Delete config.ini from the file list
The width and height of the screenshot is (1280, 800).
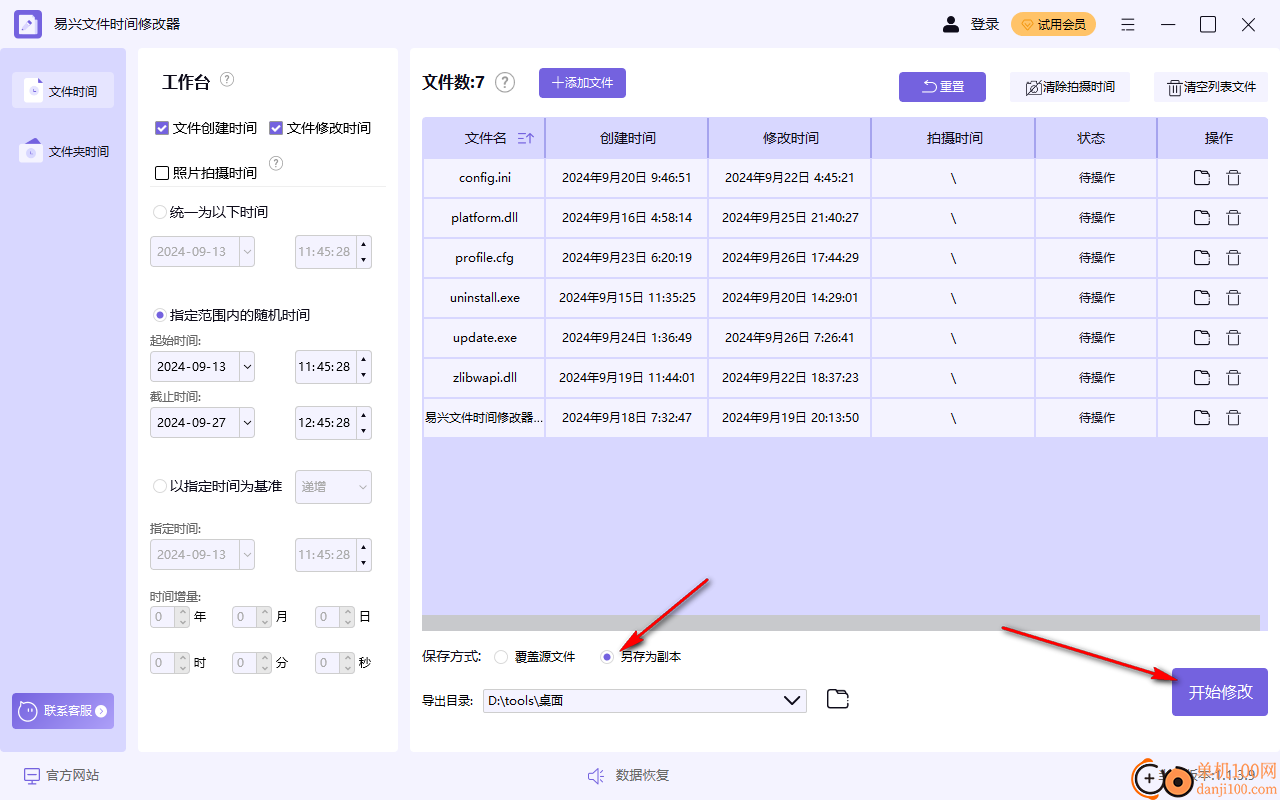[1233, 178]
